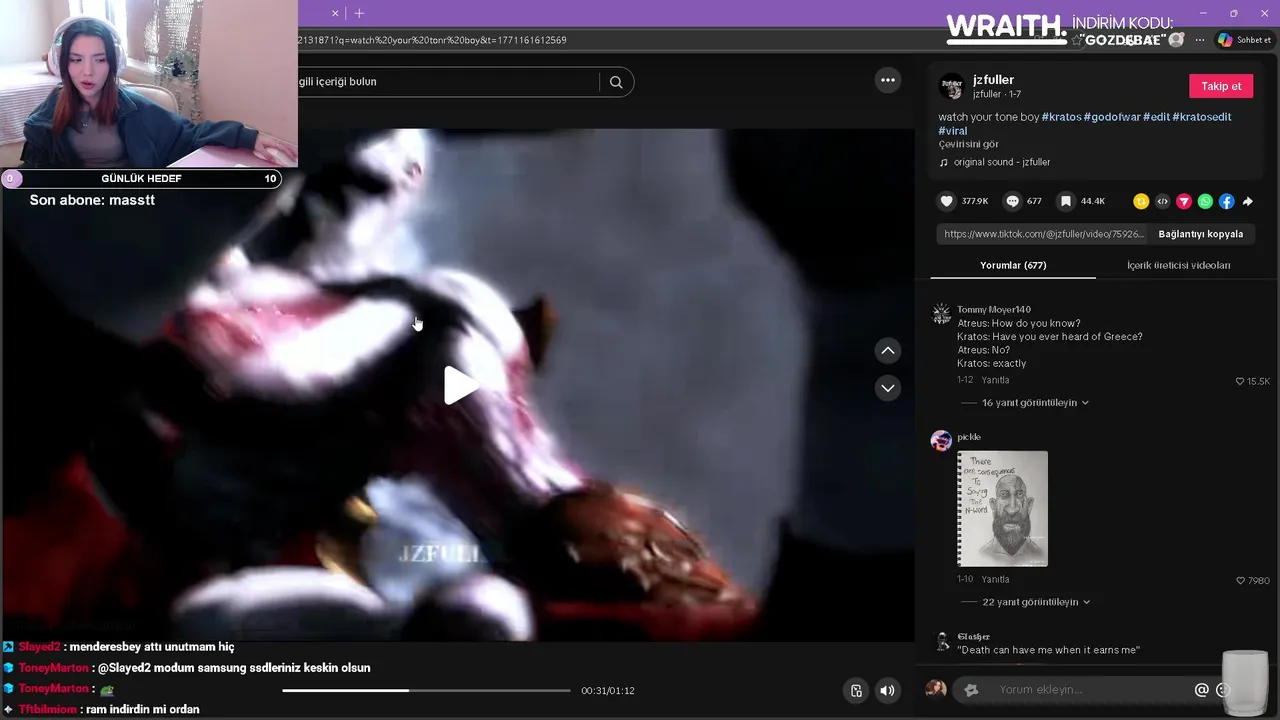This screenshot has width=1280, height=720.
Task: Open comments via speech bubble icon
Action: point(1012,201)
